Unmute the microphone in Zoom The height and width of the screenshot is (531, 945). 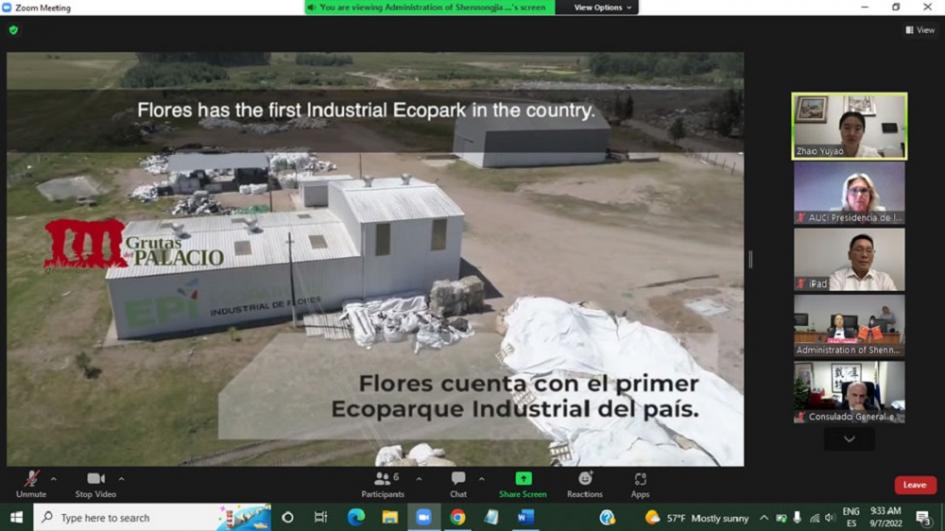(31, 485)
